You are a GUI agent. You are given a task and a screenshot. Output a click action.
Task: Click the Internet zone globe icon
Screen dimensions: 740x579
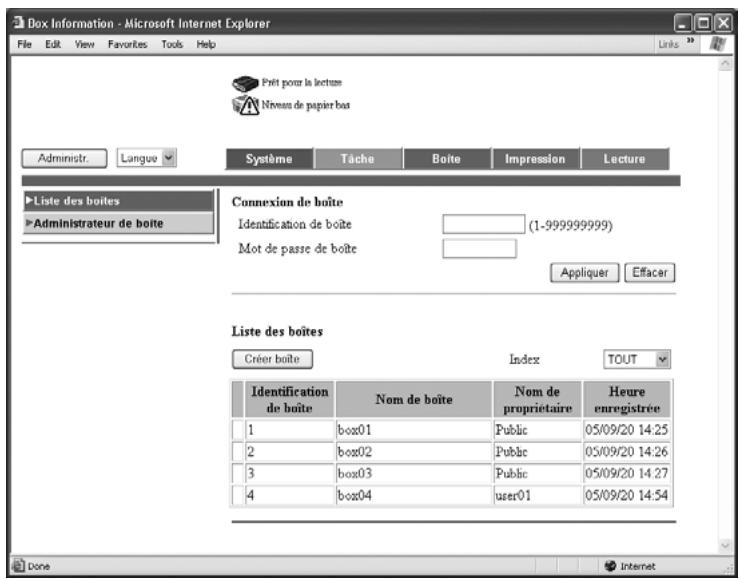point(610,565)
